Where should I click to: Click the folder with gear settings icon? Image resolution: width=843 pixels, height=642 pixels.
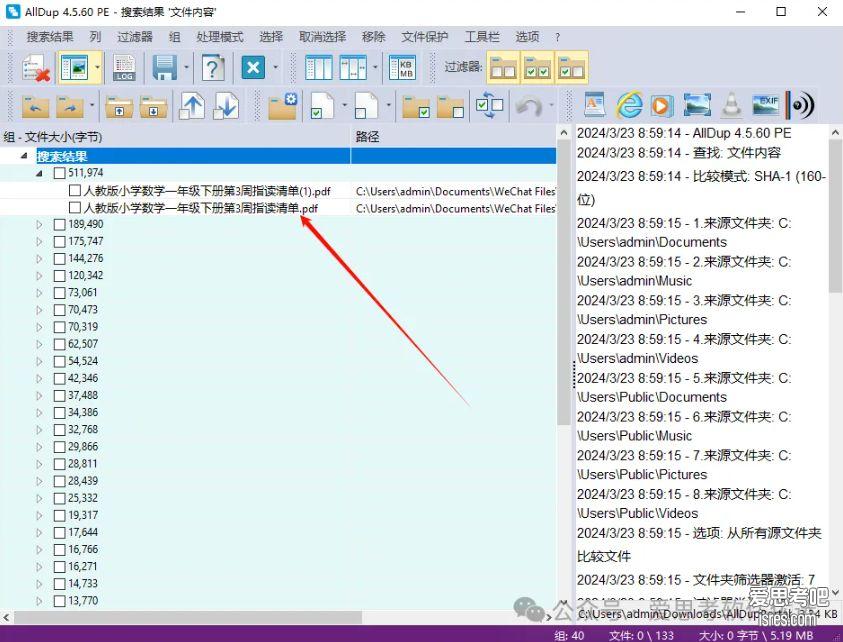(283, 105)
